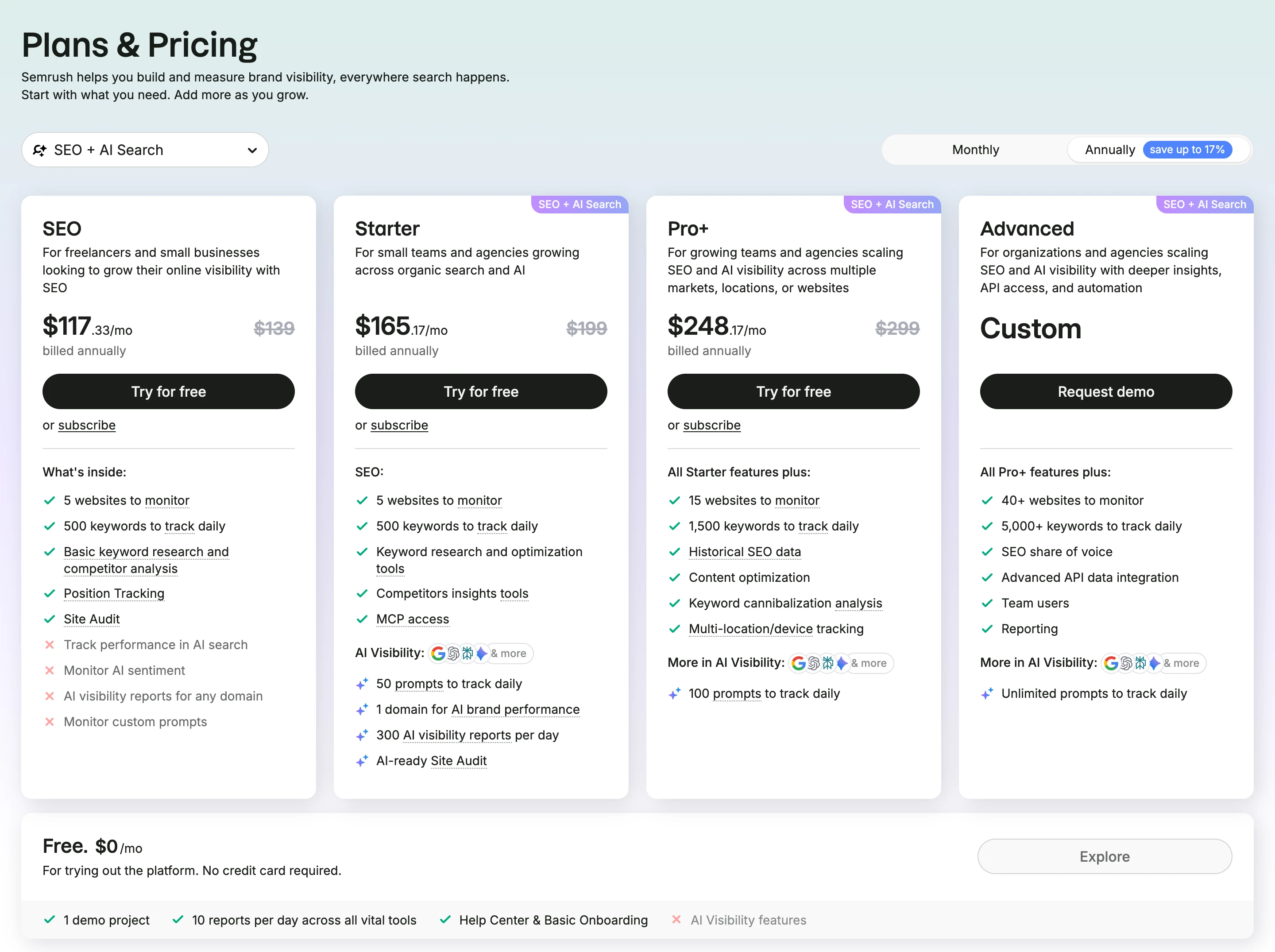The image size is (1275, 952).
Task: Click ChatGPT icon in Starter AI Visibility
Action: [x=453, y=654]
